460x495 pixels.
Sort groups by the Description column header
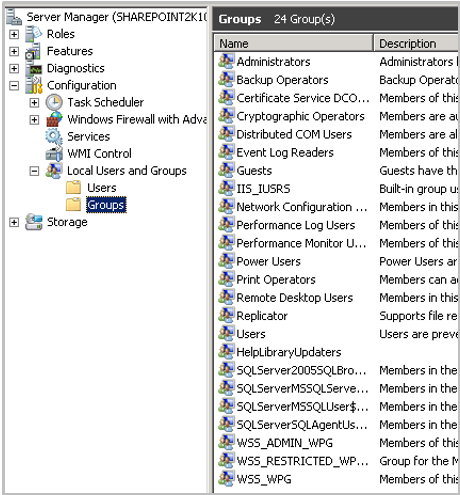click(x=416, y=43)
